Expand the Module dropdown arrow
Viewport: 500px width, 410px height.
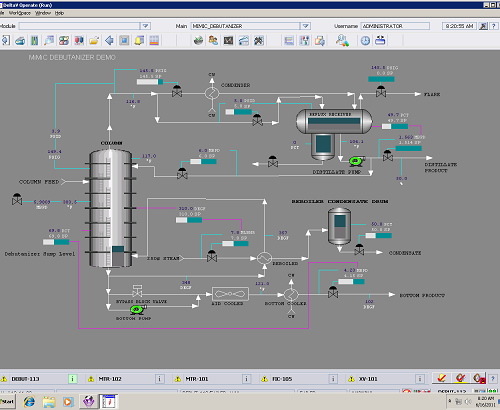[145, 26]
